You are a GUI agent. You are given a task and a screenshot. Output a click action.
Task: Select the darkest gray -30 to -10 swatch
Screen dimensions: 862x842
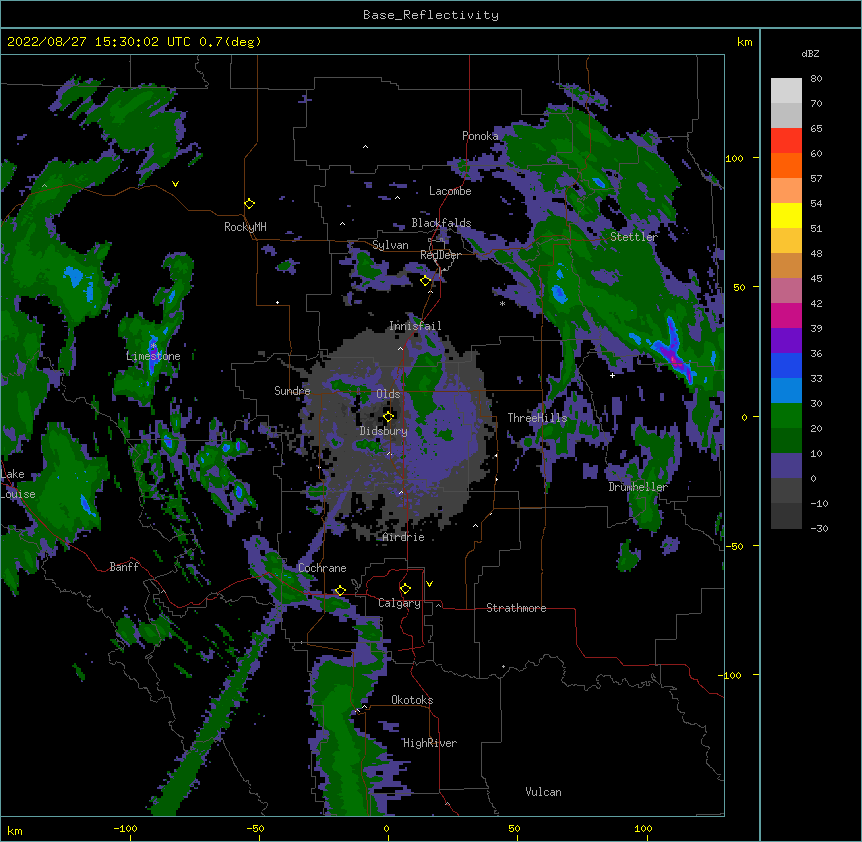pyautogui.click(x=786, y=516)
